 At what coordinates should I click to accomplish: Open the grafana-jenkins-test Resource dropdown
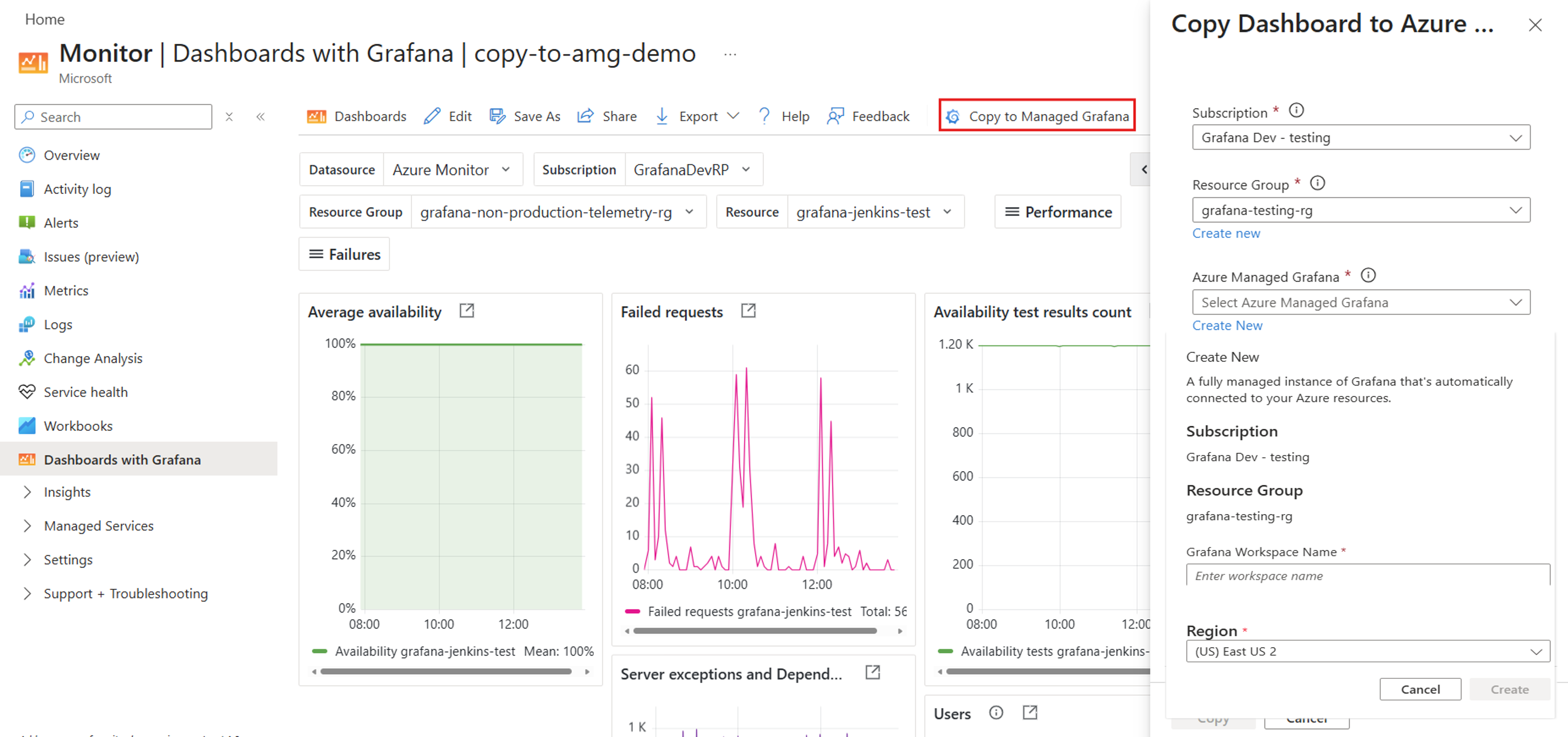pos(875,212)
